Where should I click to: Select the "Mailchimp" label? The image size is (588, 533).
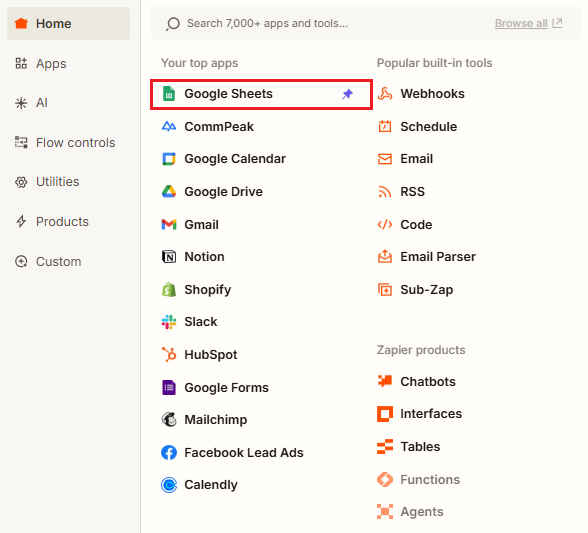coord(216,420)
